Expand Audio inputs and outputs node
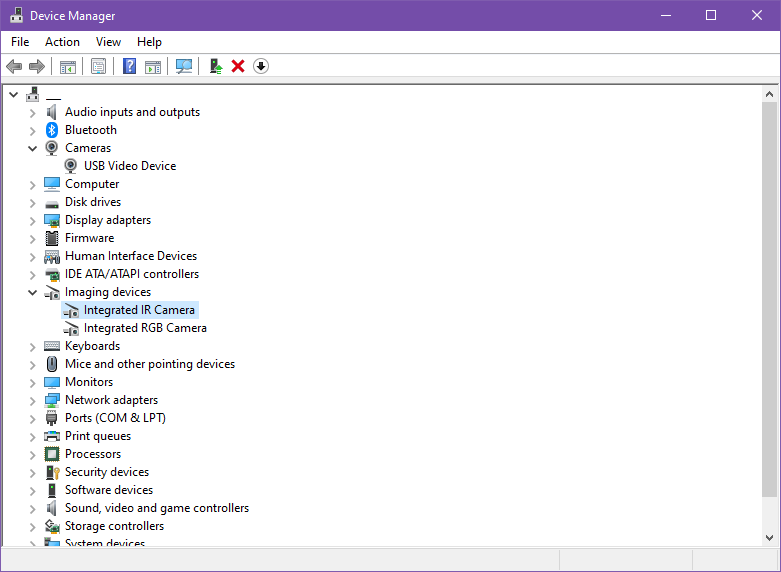Image resolution: width=781 pixels, height=572 pixels. 32,113
